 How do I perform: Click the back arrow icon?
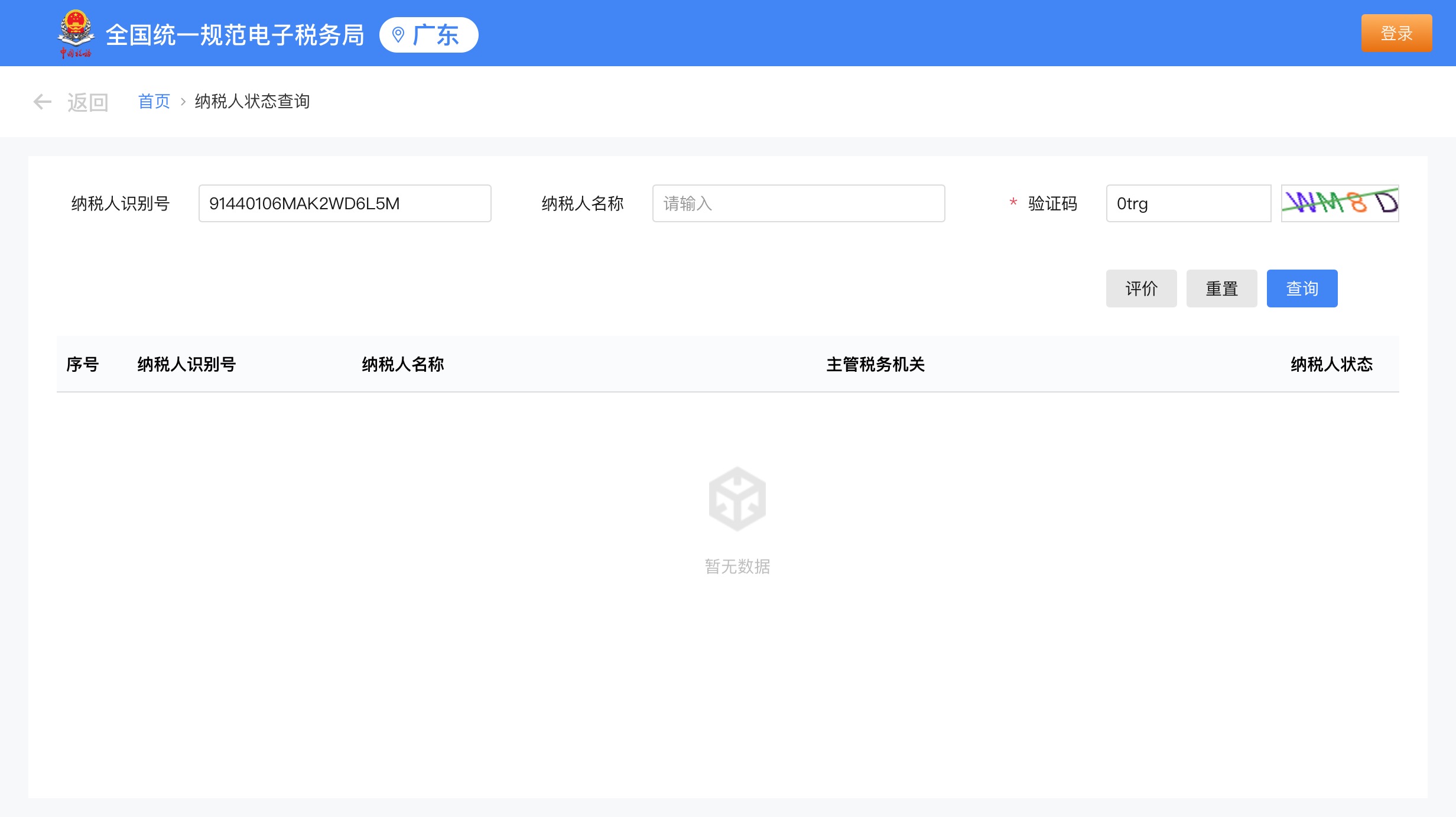click(42, 102)
